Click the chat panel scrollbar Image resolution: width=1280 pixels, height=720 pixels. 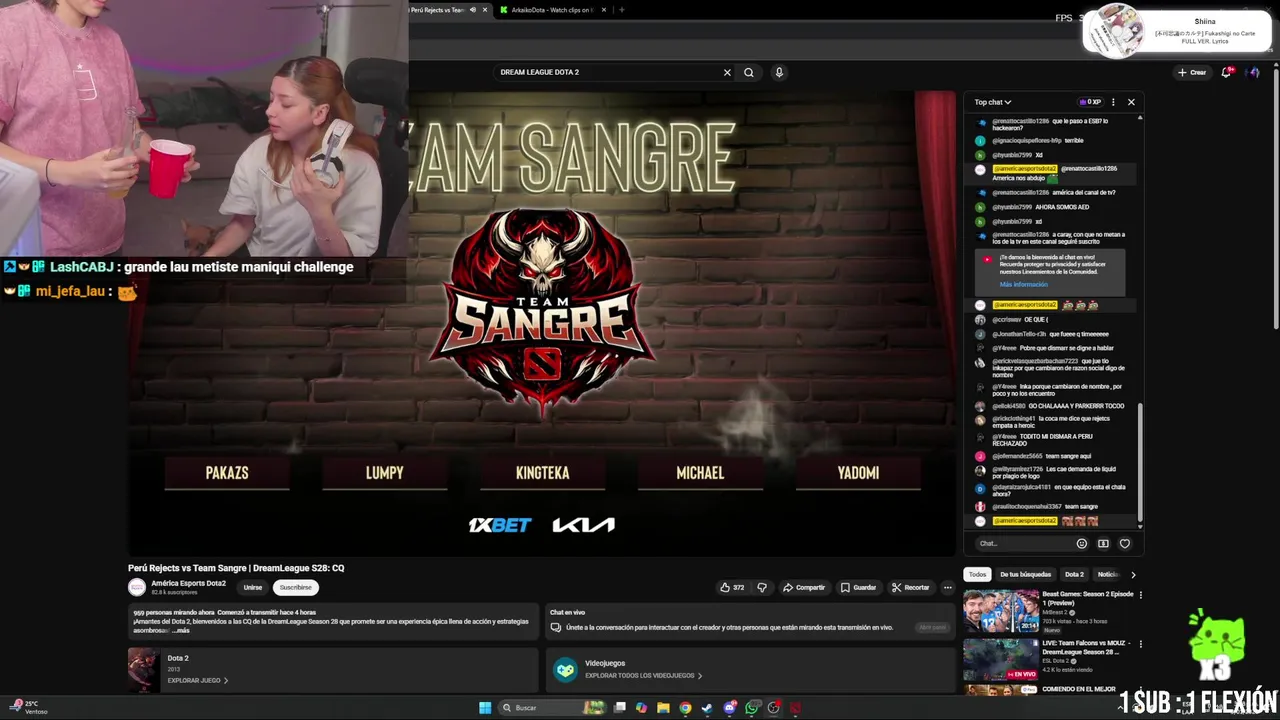pyautogui.click(x=1140, y=464)
